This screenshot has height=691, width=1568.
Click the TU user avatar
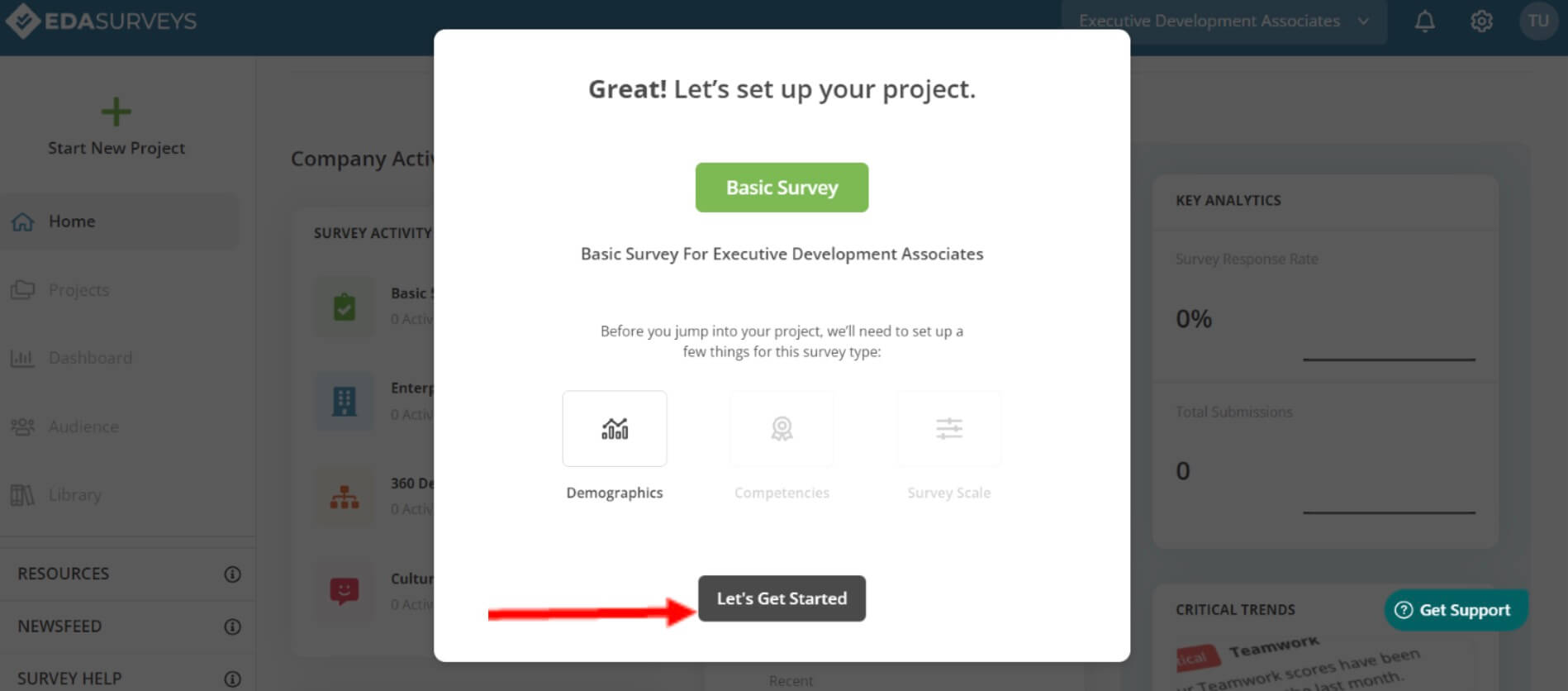[1538, 21]
